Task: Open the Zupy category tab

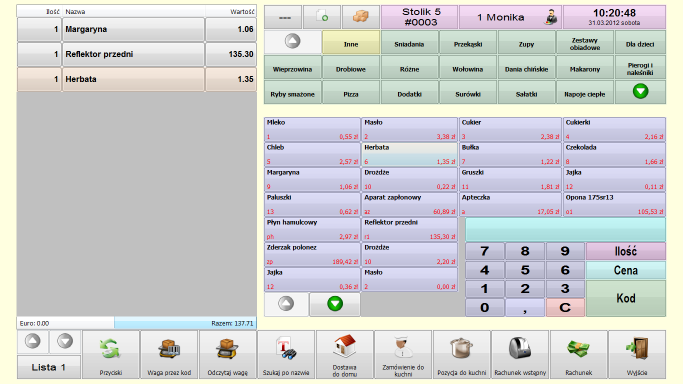Action: (x=526, y=44)
